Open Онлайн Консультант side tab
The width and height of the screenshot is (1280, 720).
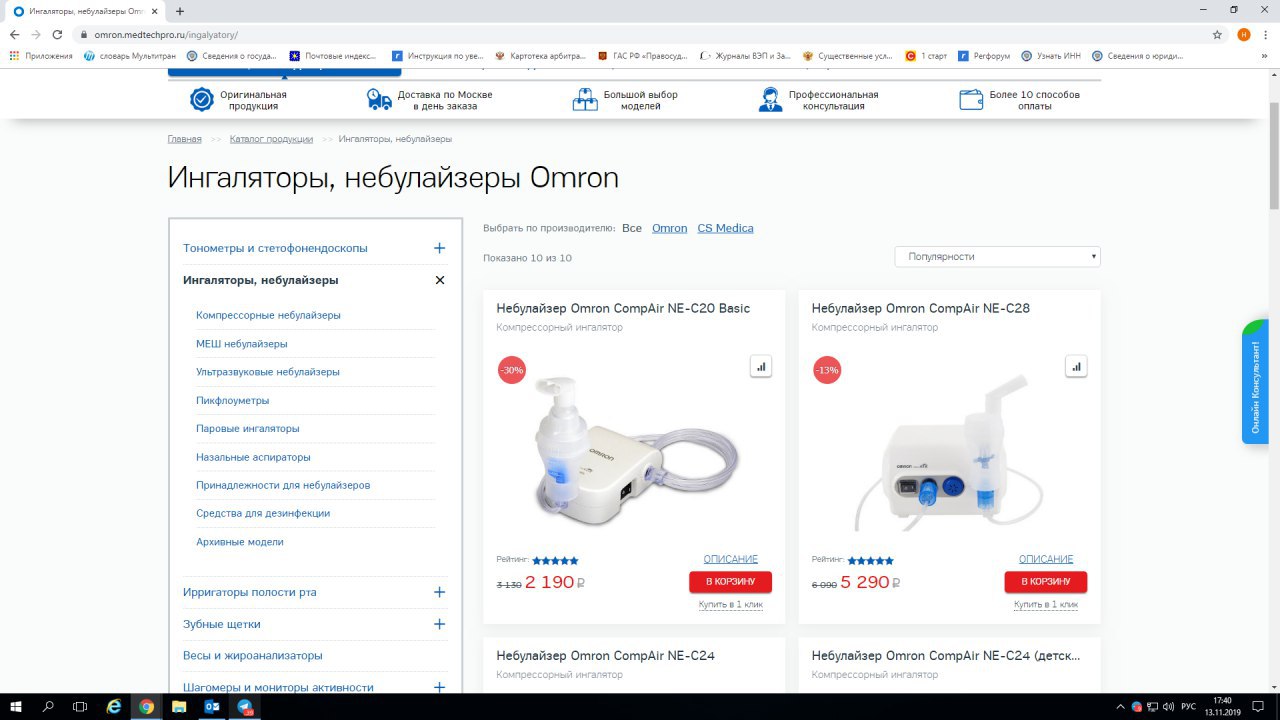tap(1256, 381)
